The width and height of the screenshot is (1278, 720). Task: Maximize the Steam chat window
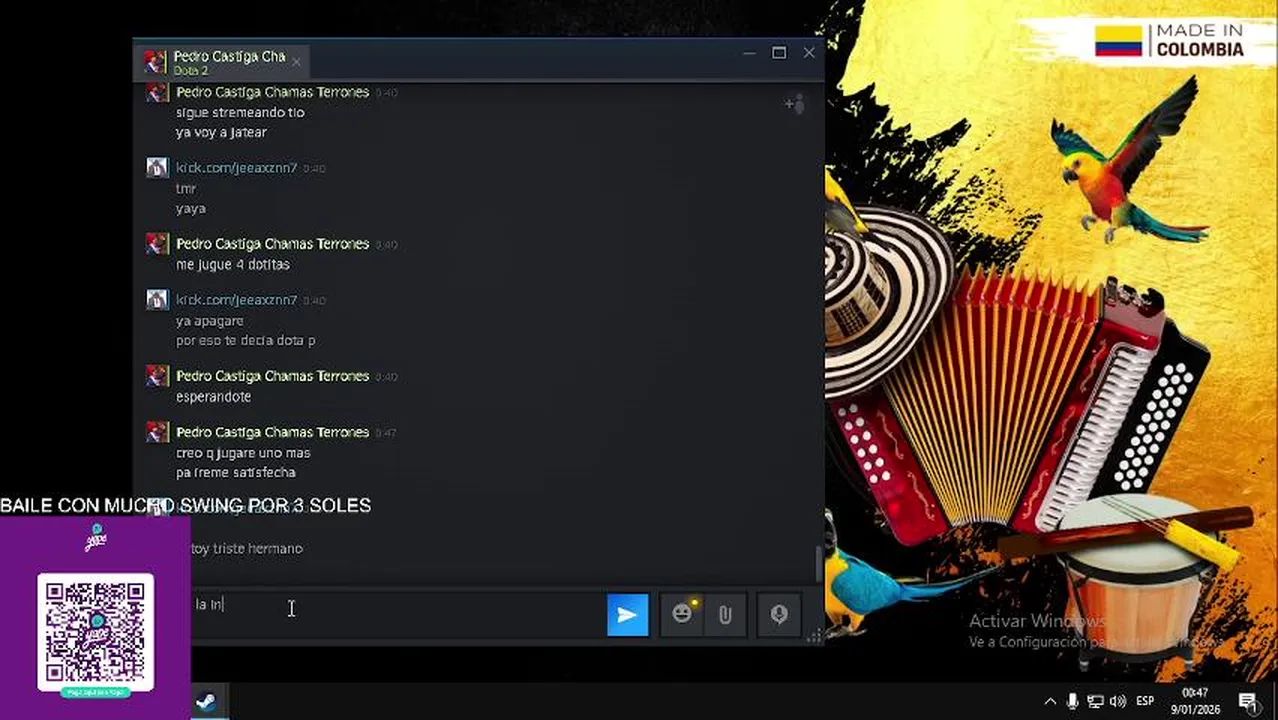pyautogui.click(x=779, y=53)
